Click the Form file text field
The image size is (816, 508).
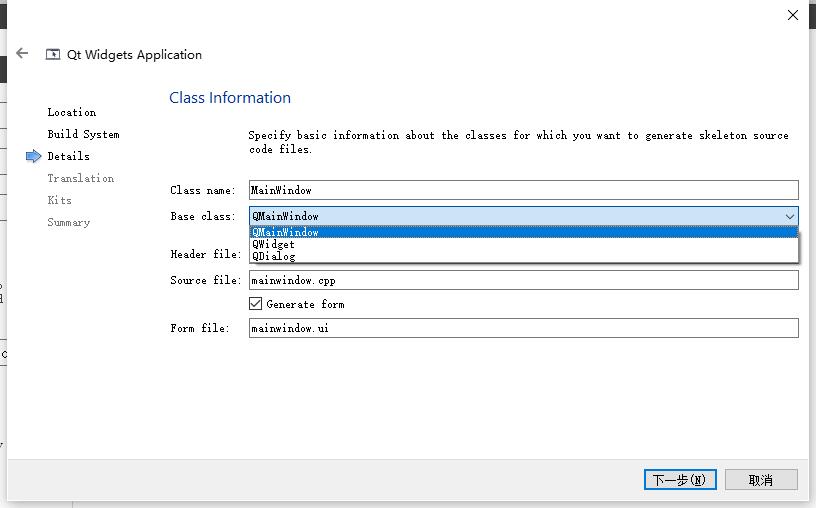(x=524, y=328)
